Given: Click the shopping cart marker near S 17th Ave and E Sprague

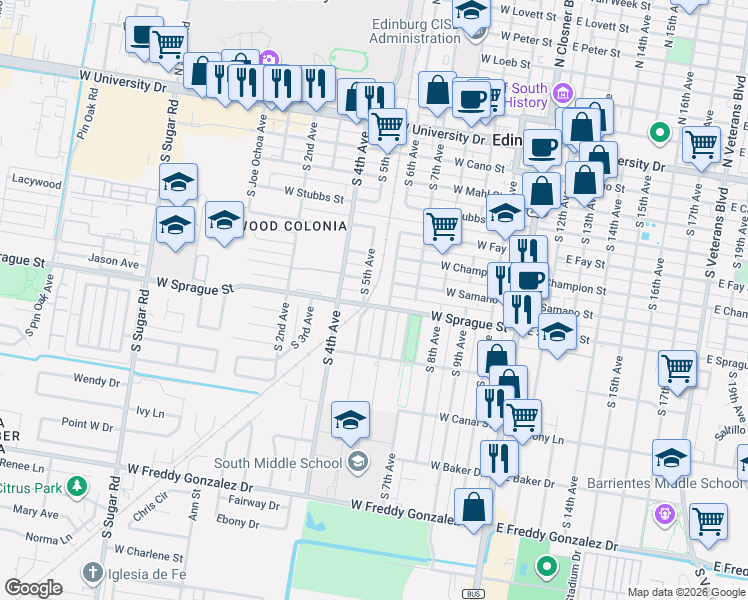Looking at the screenshot, I should (x=677, y=371).
